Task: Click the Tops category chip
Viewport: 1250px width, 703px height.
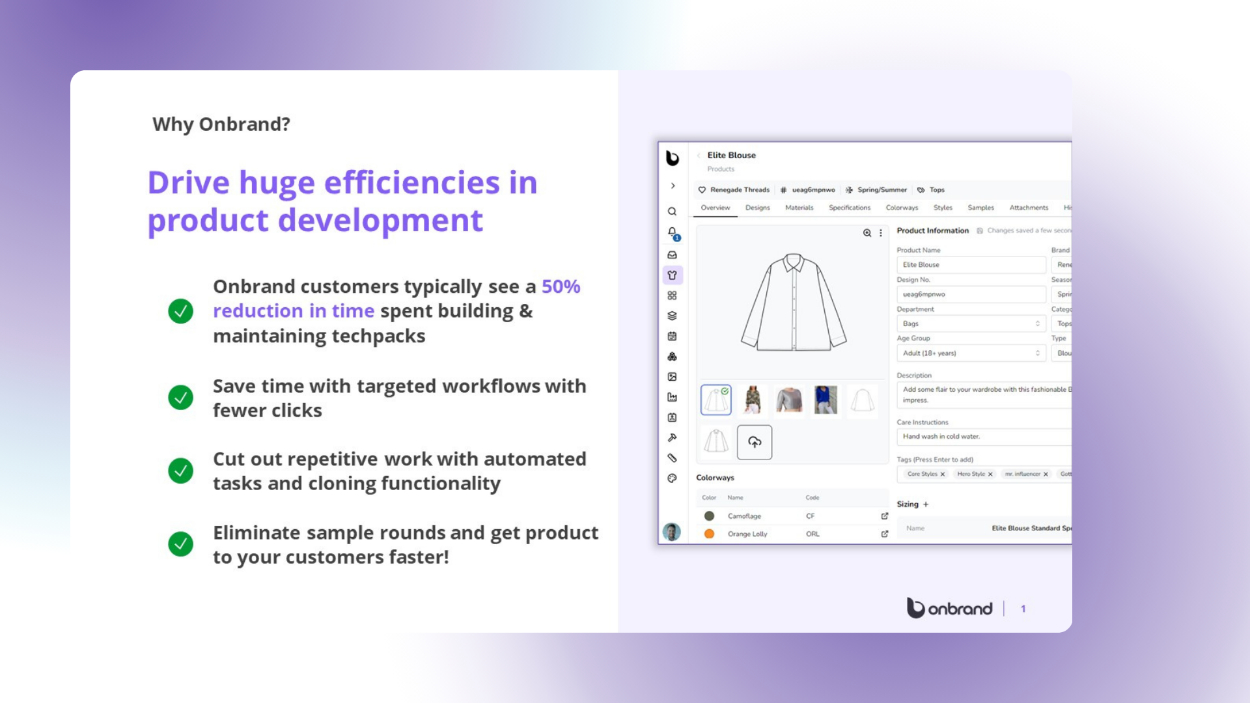Action: (x=931, y=190)
